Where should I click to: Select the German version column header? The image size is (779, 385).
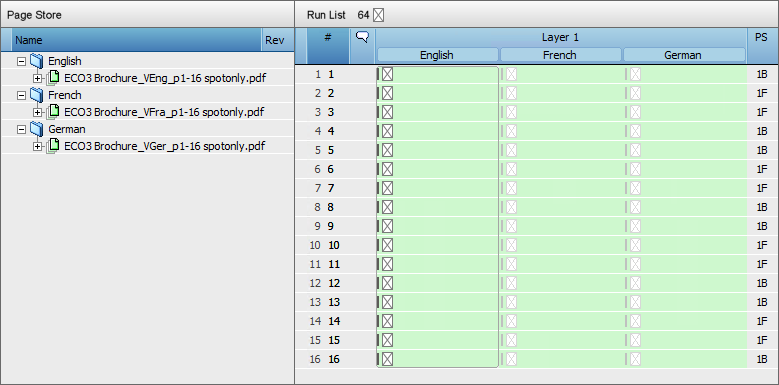coord(684,55)
